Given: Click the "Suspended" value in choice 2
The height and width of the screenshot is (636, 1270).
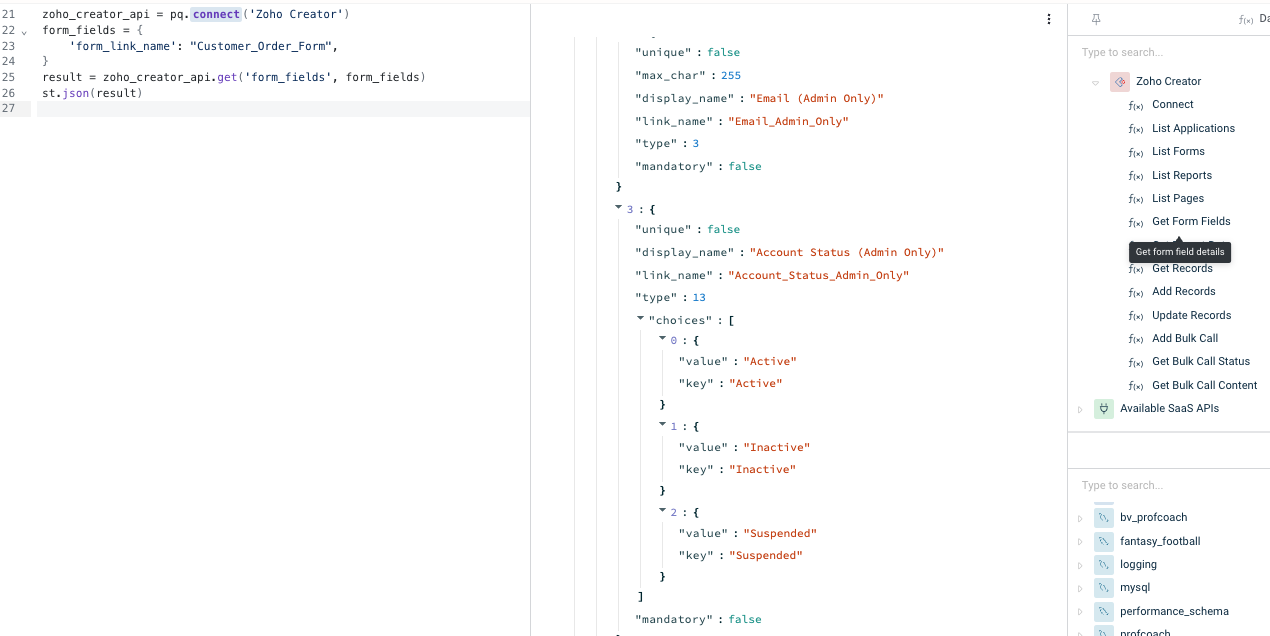Looking at the screenshot, I should point(780,533).
